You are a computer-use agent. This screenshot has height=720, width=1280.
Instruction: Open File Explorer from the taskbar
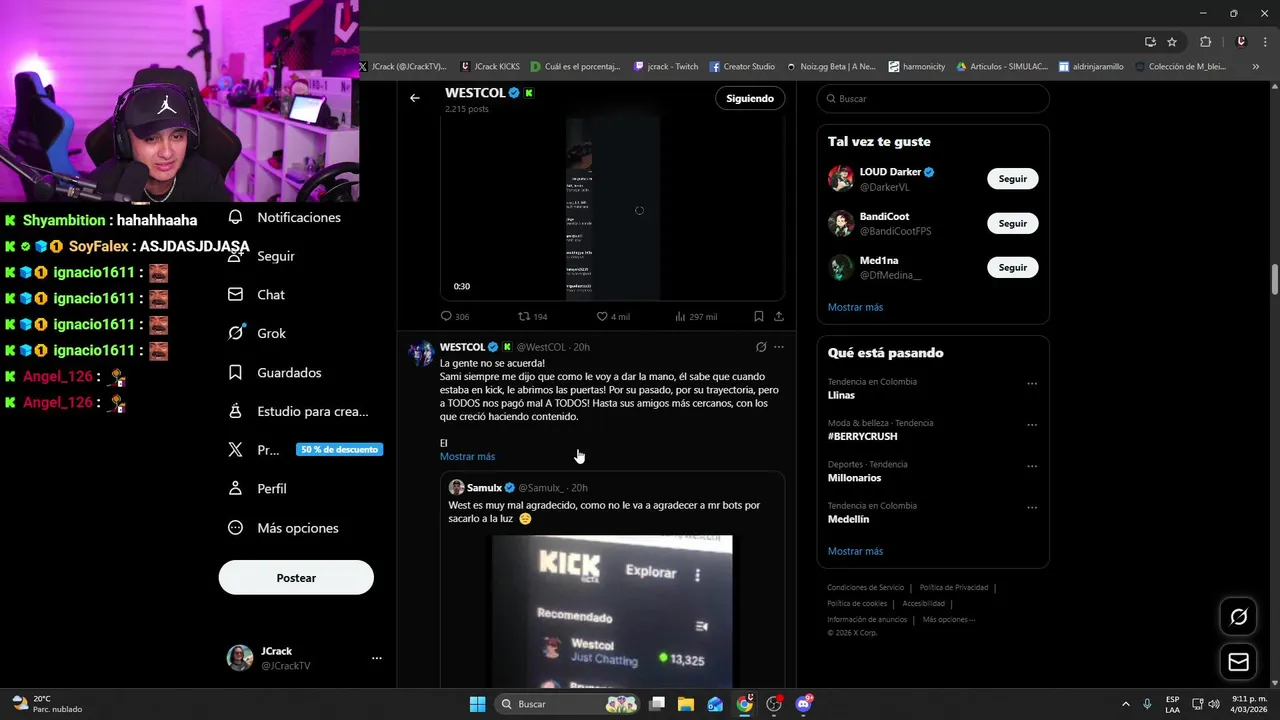(x=686, y=704)
